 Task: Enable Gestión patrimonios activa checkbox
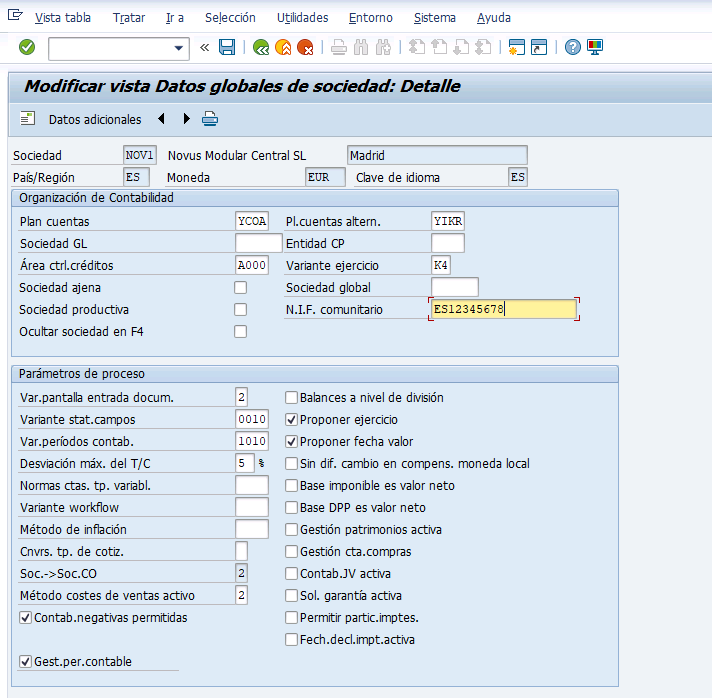coord(291,530)
